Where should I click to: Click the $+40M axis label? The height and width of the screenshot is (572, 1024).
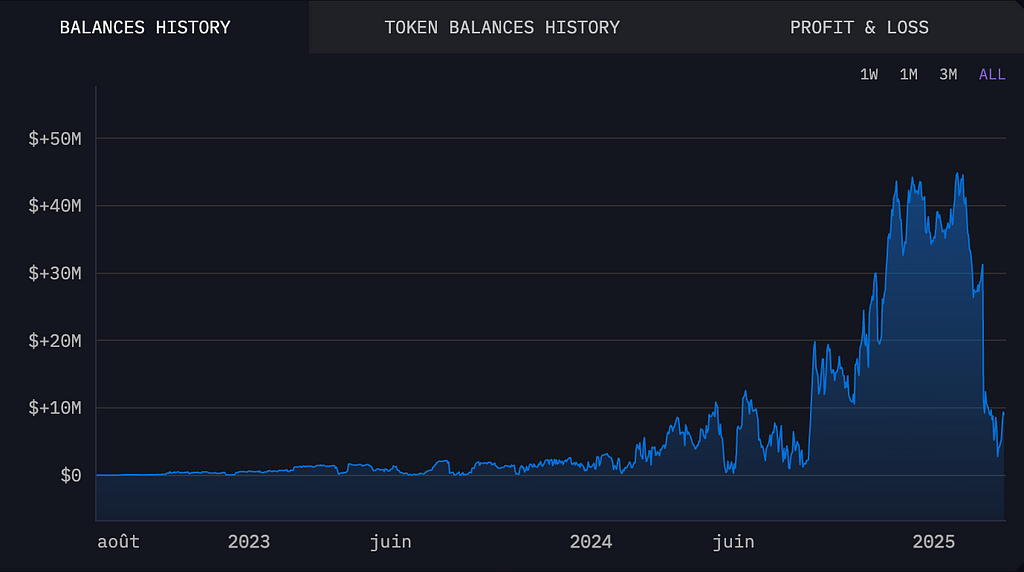pos(55,206)
